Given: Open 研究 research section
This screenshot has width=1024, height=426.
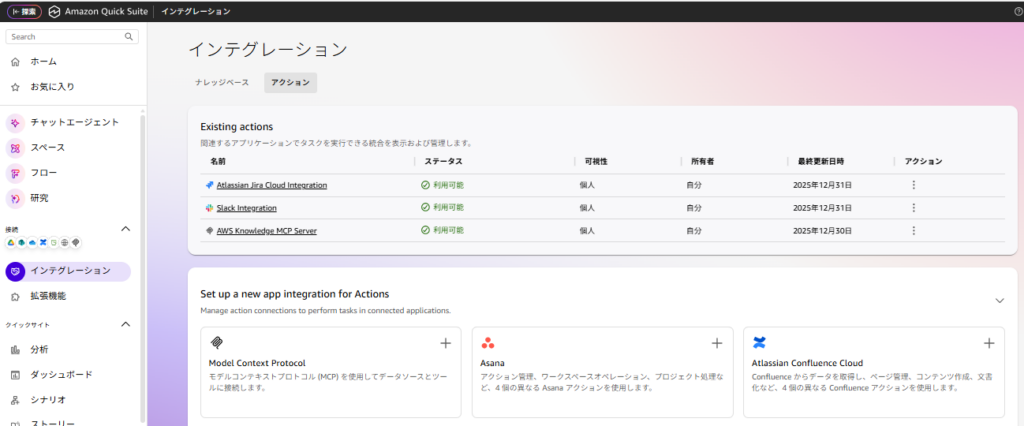Looking at the screenshot, I should pos(39,198).
